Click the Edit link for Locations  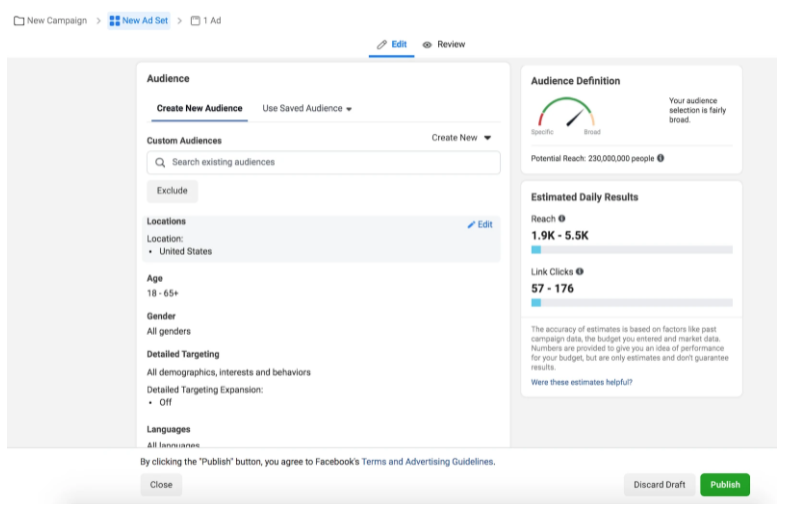tap(480, 225)
